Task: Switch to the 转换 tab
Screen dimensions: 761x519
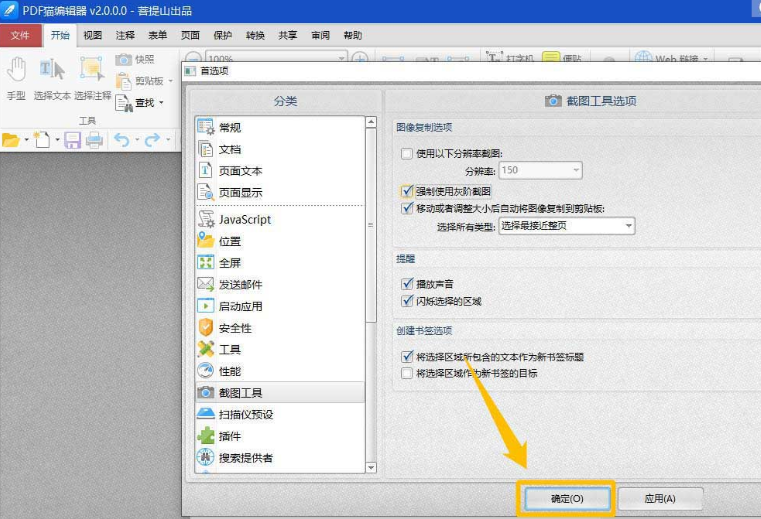Action: 255,35
